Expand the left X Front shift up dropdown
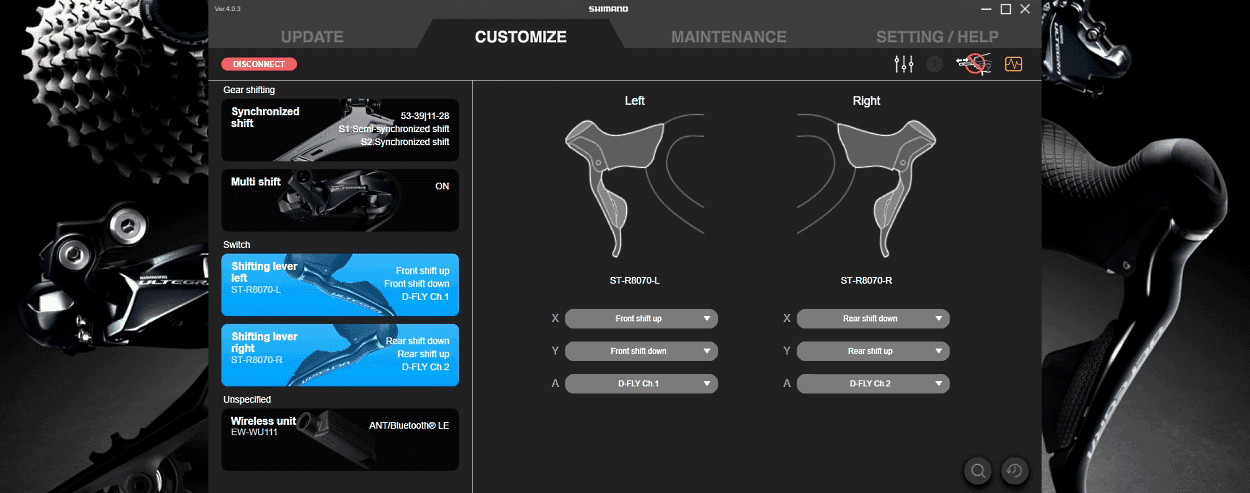Viewport: 1250px width, 493px height. [641, 319]
